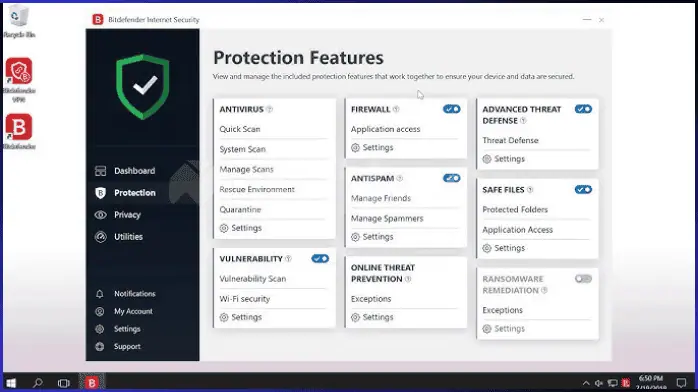Open Vulnerability Settings
Screen dimensions: 698x392
(x=241, y=317)
